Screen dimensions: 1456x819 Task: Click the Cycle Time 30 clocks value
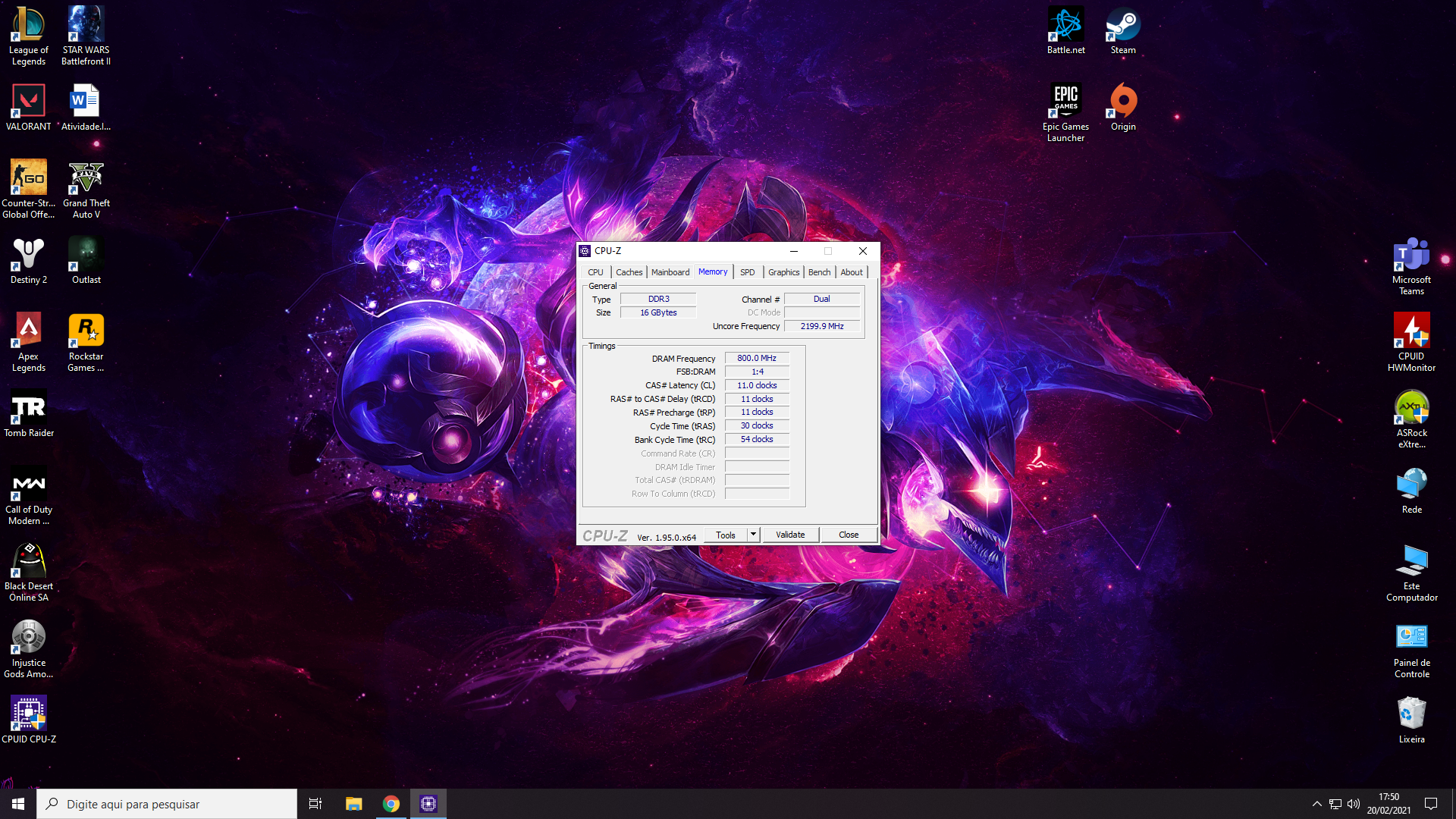pos(757,425)
